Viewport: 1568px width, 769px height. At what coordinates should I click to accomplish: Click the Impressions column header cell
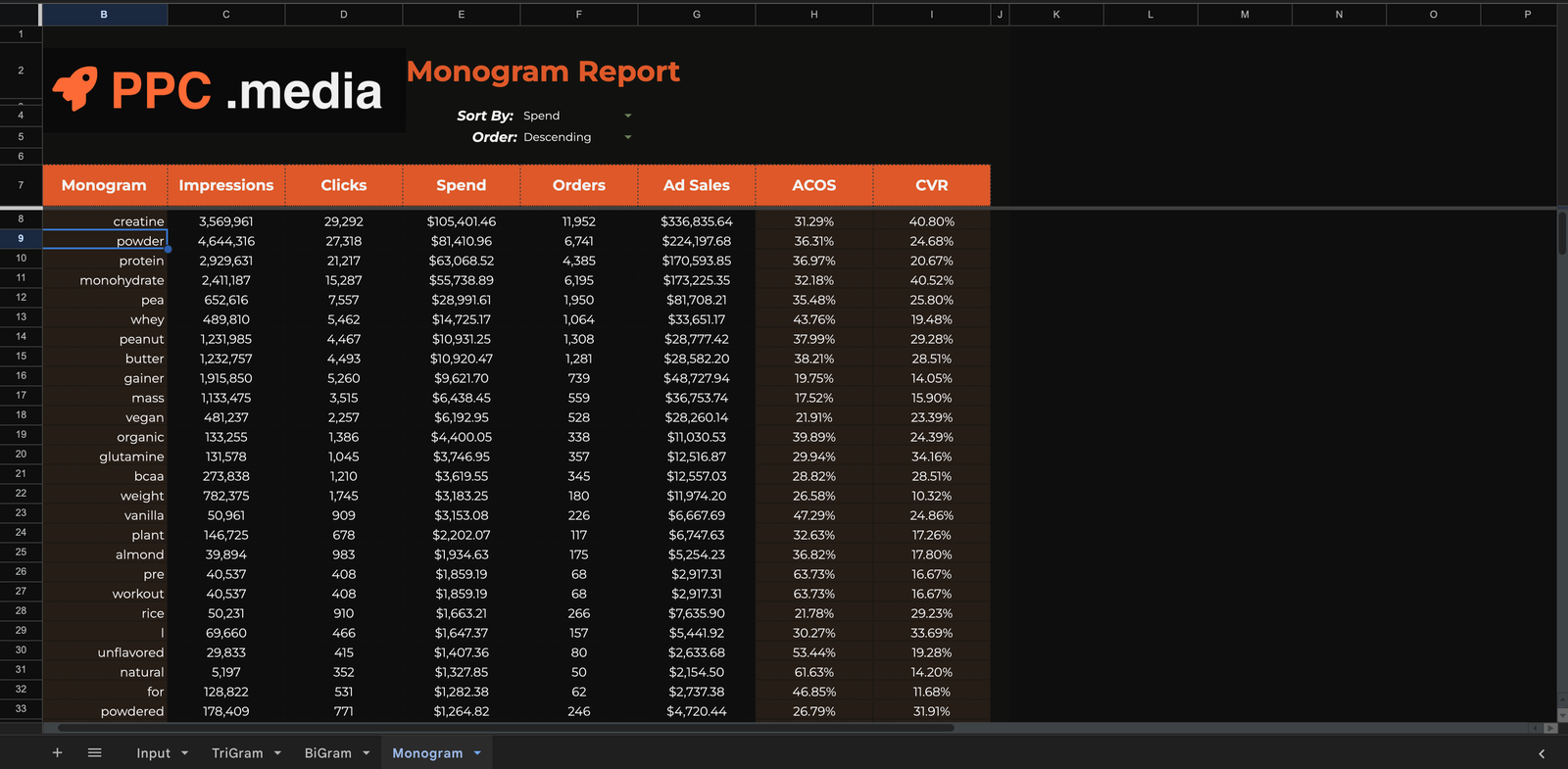tap(226, 185)
